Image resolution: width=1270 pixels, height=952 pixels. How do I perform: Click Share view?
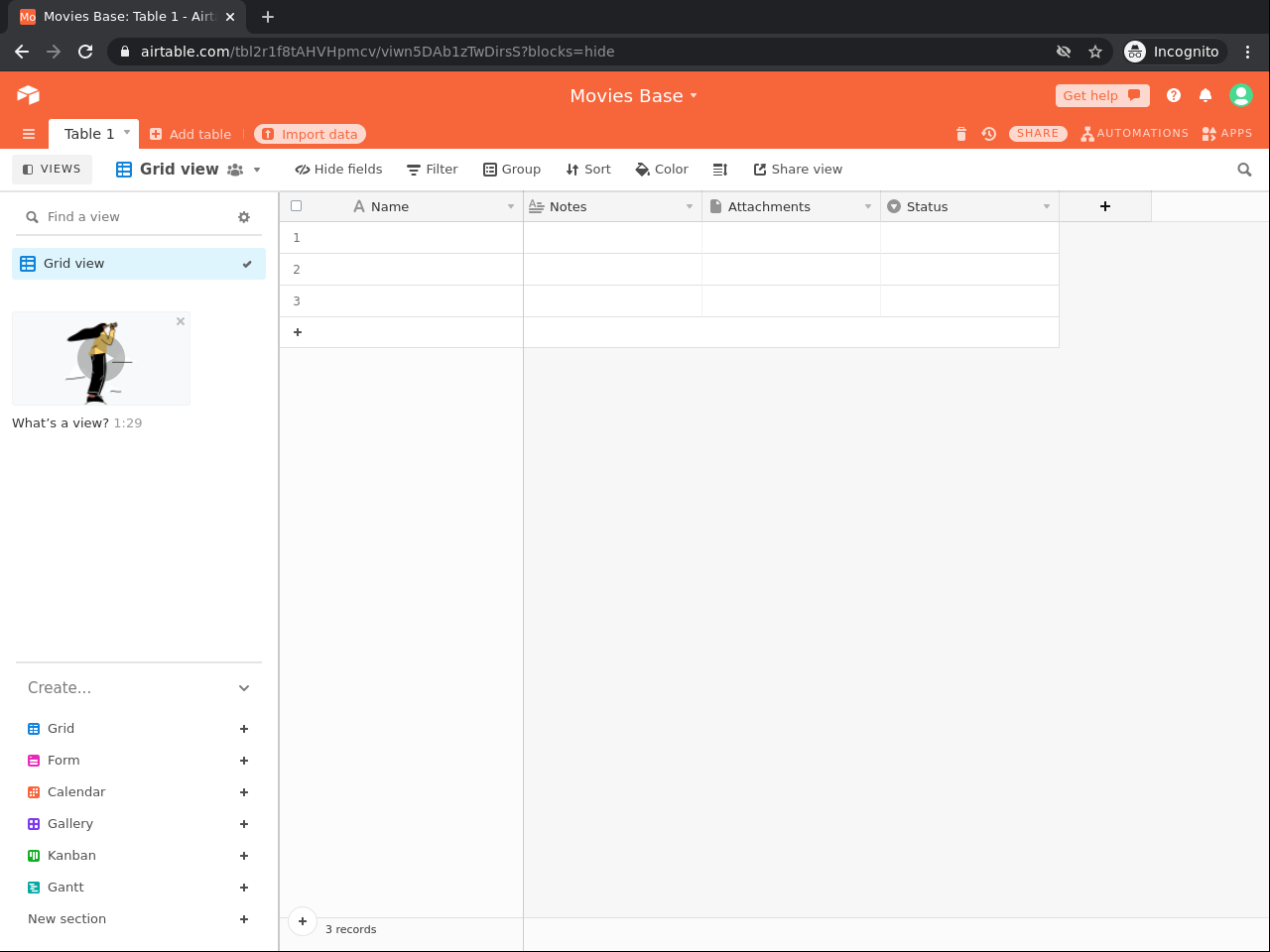pos(798,170)
